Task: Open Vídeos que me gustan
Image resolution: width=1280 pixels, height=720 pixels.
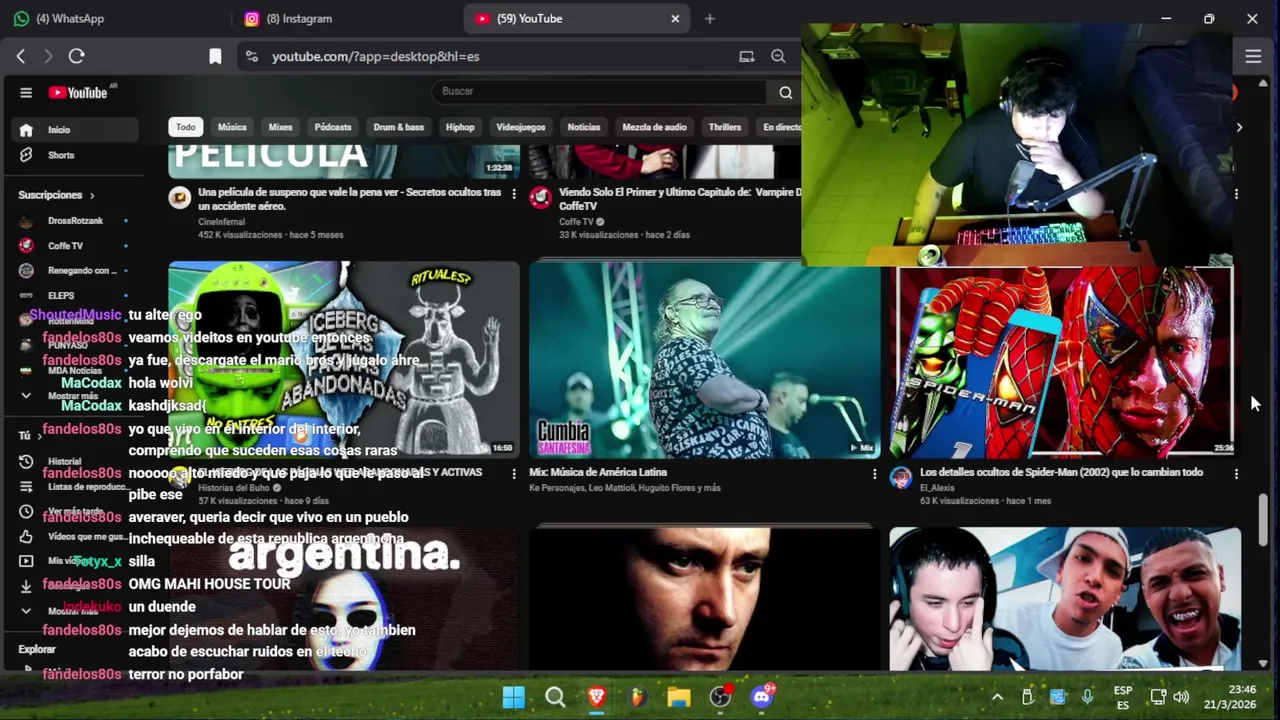Action: [x=75, y=537]
